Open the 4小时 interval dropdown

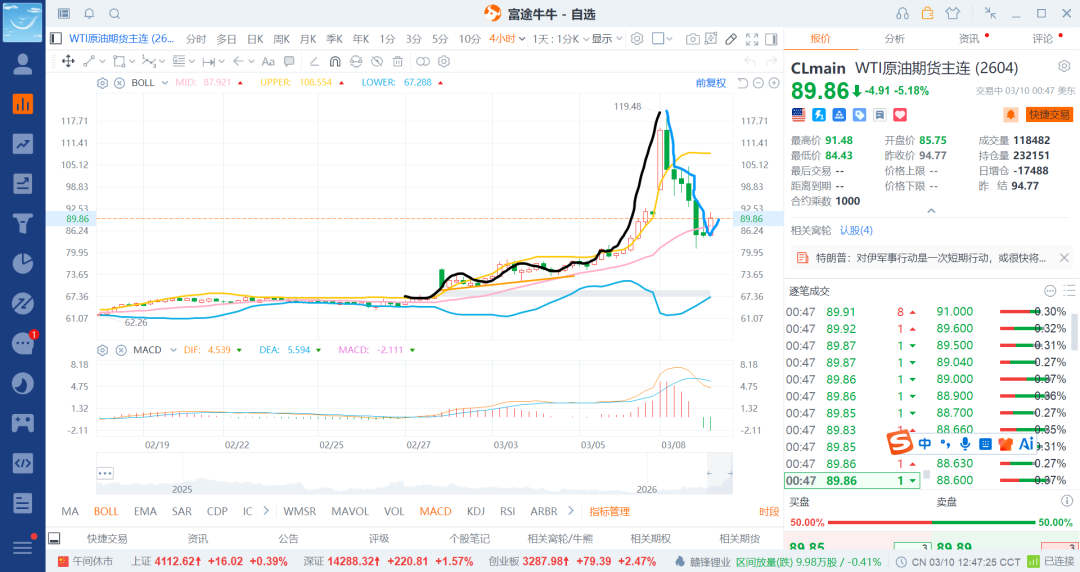[508, 39]
